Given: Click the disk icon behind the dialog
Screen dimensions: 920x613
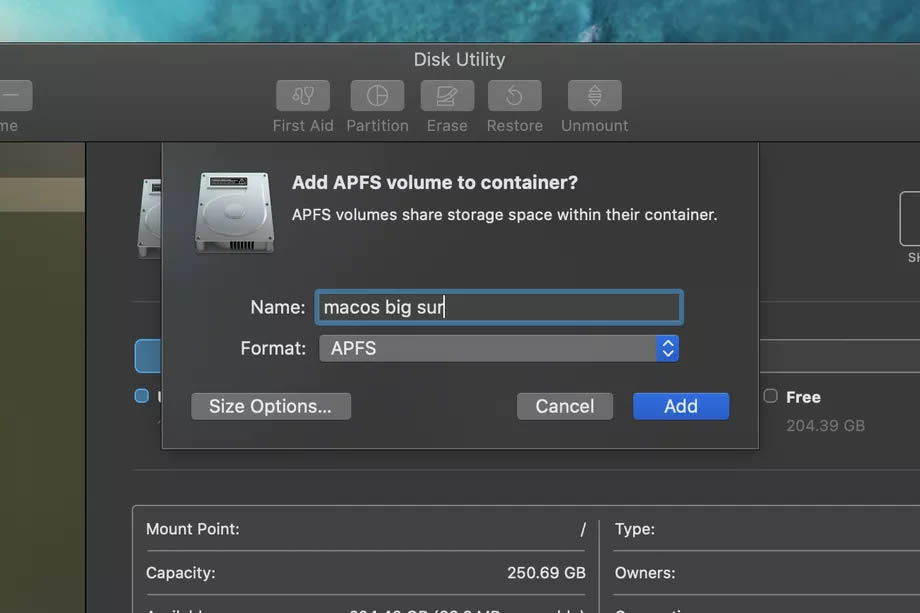Looking at the screenshot, I should tap(149, 218).
